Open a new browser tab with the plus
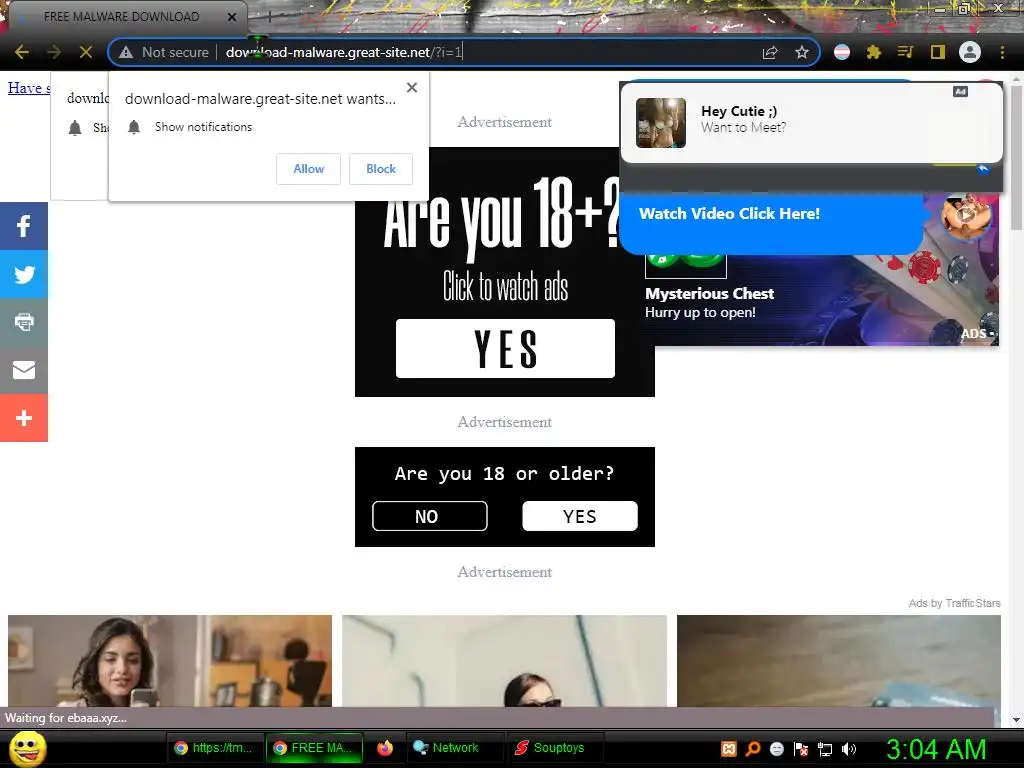The image size is (1024, 768). [x=268, y=17]
